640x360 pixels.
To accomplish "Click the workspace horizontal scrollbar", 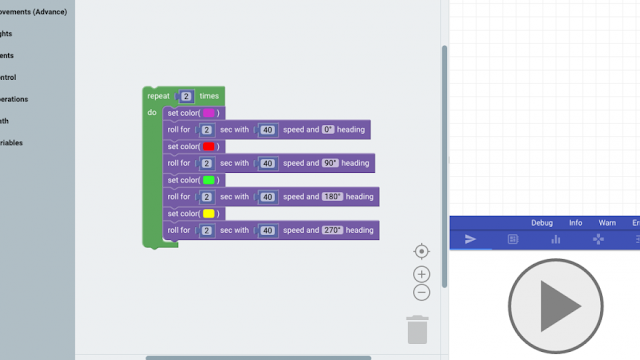I will 258,358.
